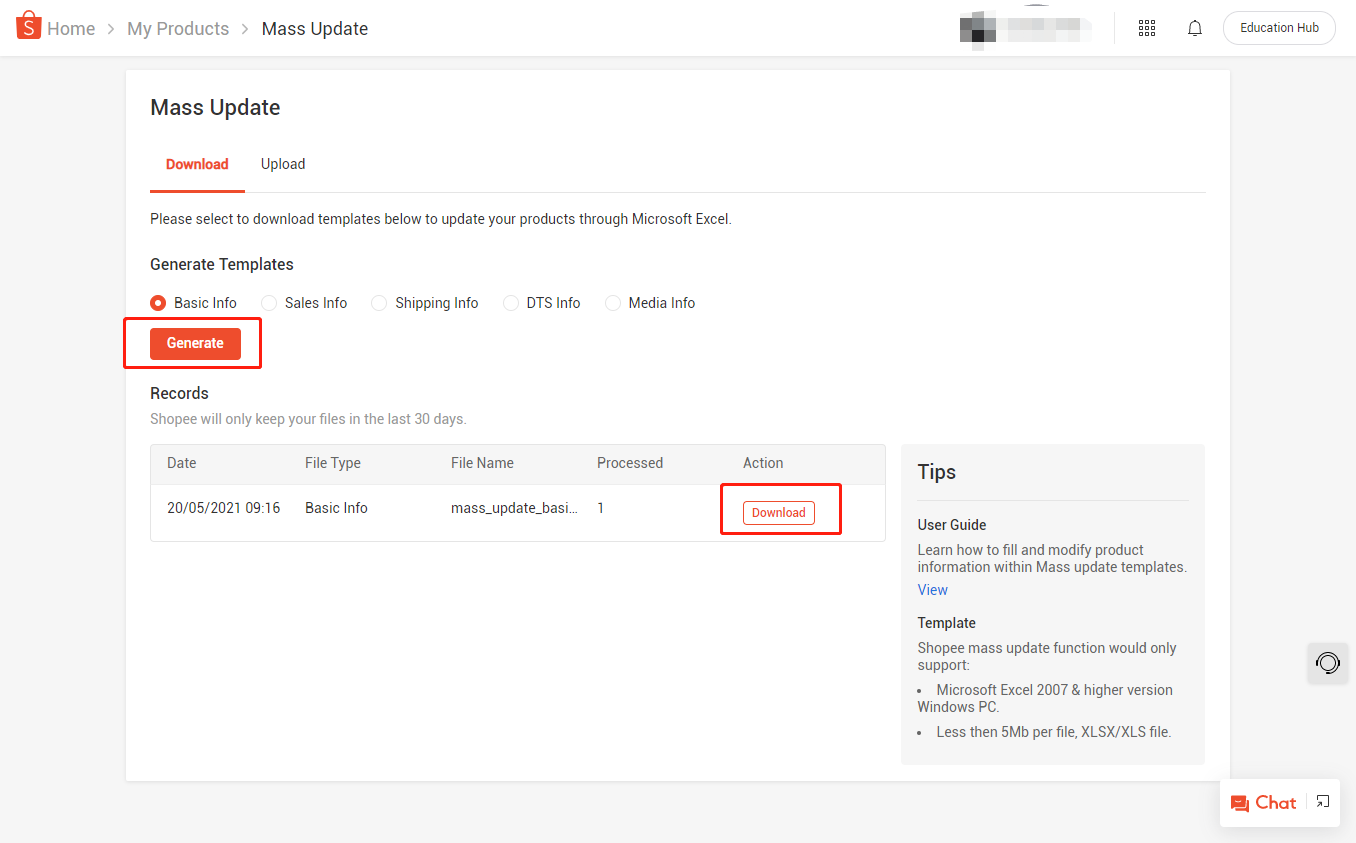The image size is (1356, 843).
Task: Go to Home in breadcrumb
Action: [x=71, y=29]
